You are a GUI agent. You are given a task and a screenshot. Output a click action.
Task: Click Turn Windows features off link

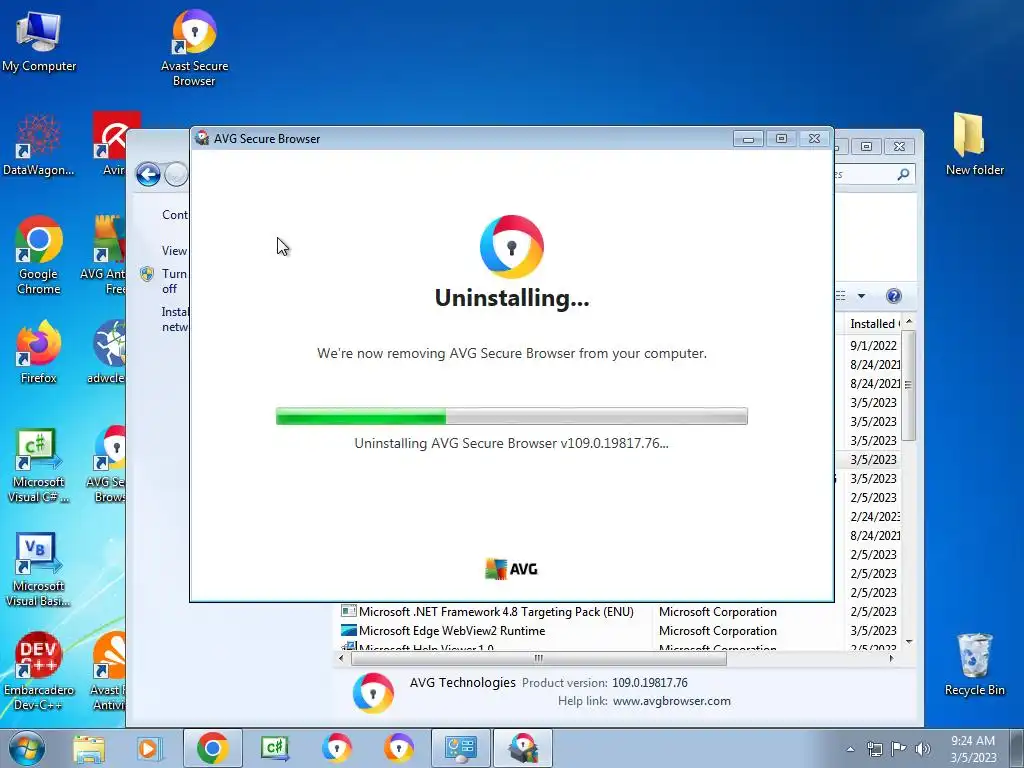click(174, 281)
